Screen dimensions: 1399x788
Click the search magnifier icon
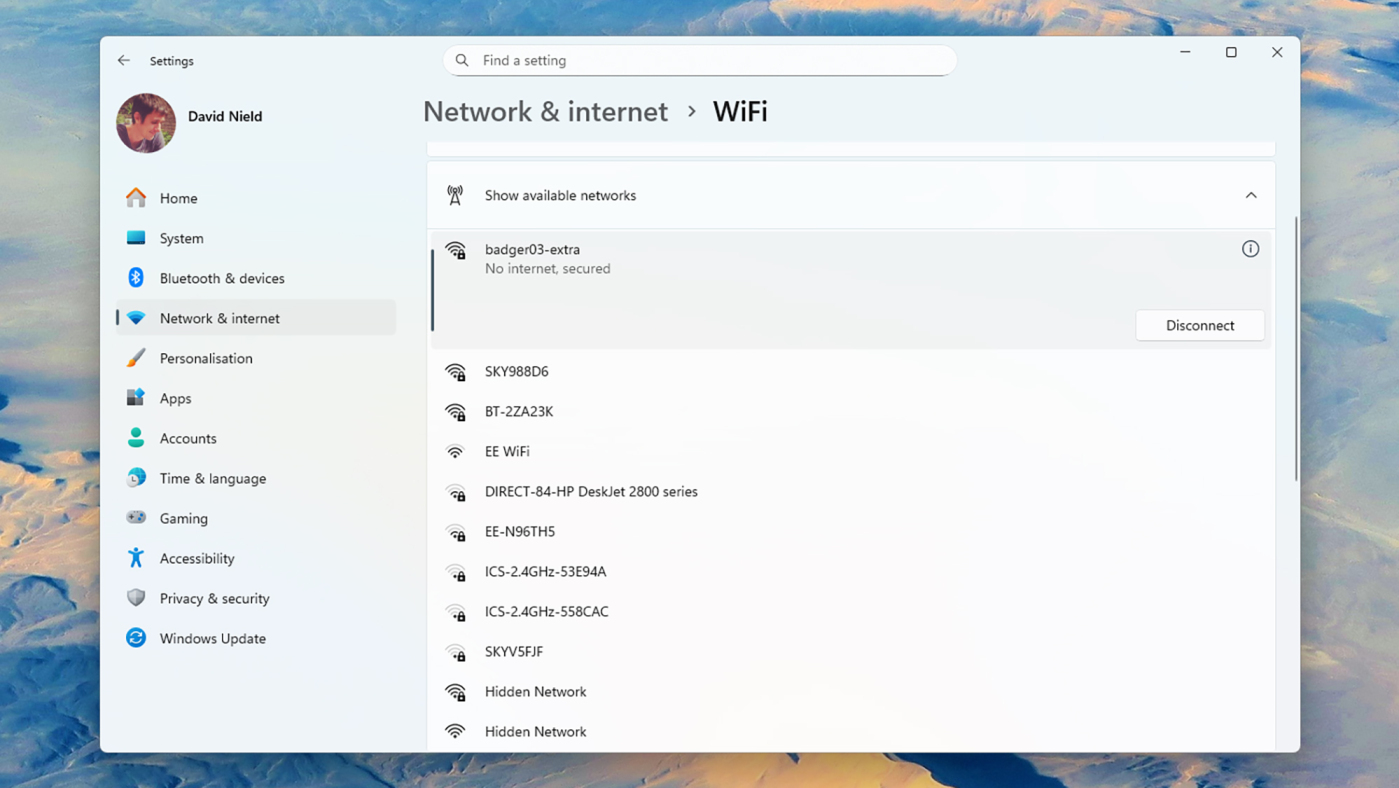pyautogui.click(x=461, y=60)
